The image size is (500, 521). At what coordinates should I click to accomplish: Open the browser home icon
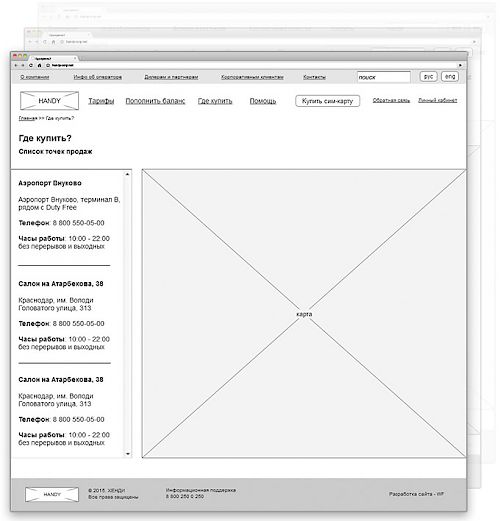point(39,65)
